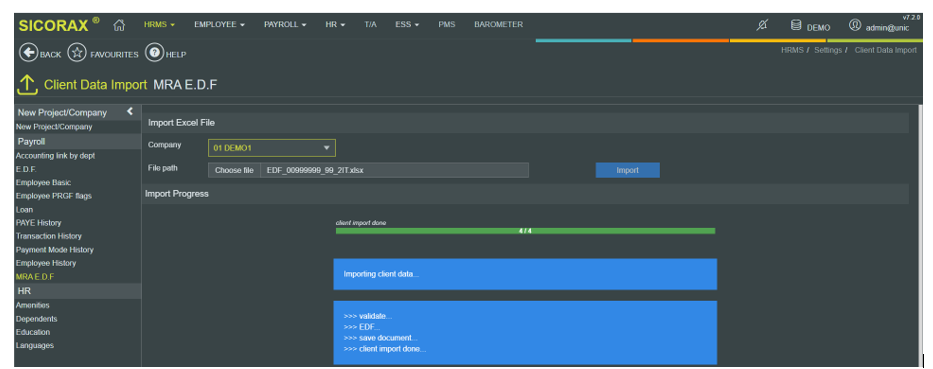Open the HR dropdown menu

click(335, 25)
